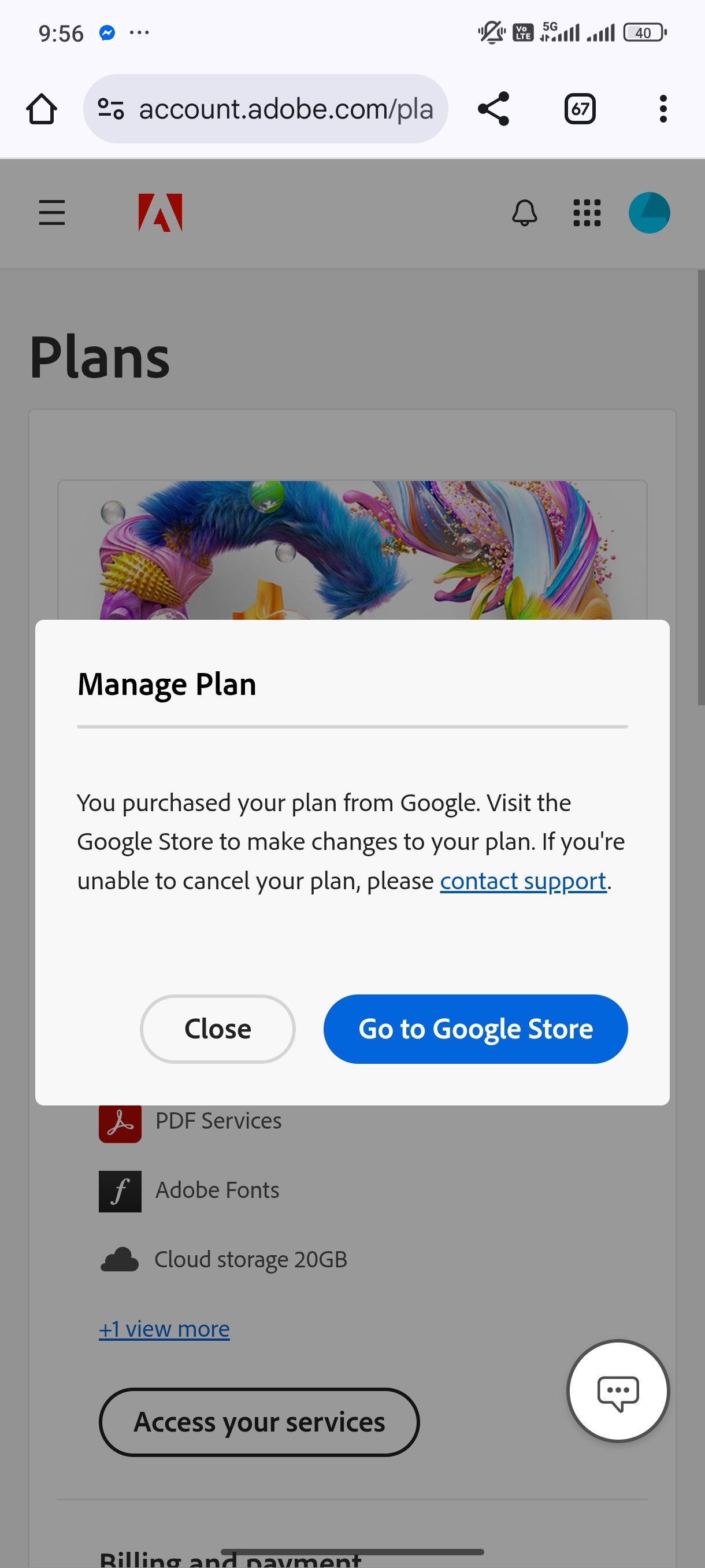
Task: Open the chat support bubble
Action: tap(618, 1391)
